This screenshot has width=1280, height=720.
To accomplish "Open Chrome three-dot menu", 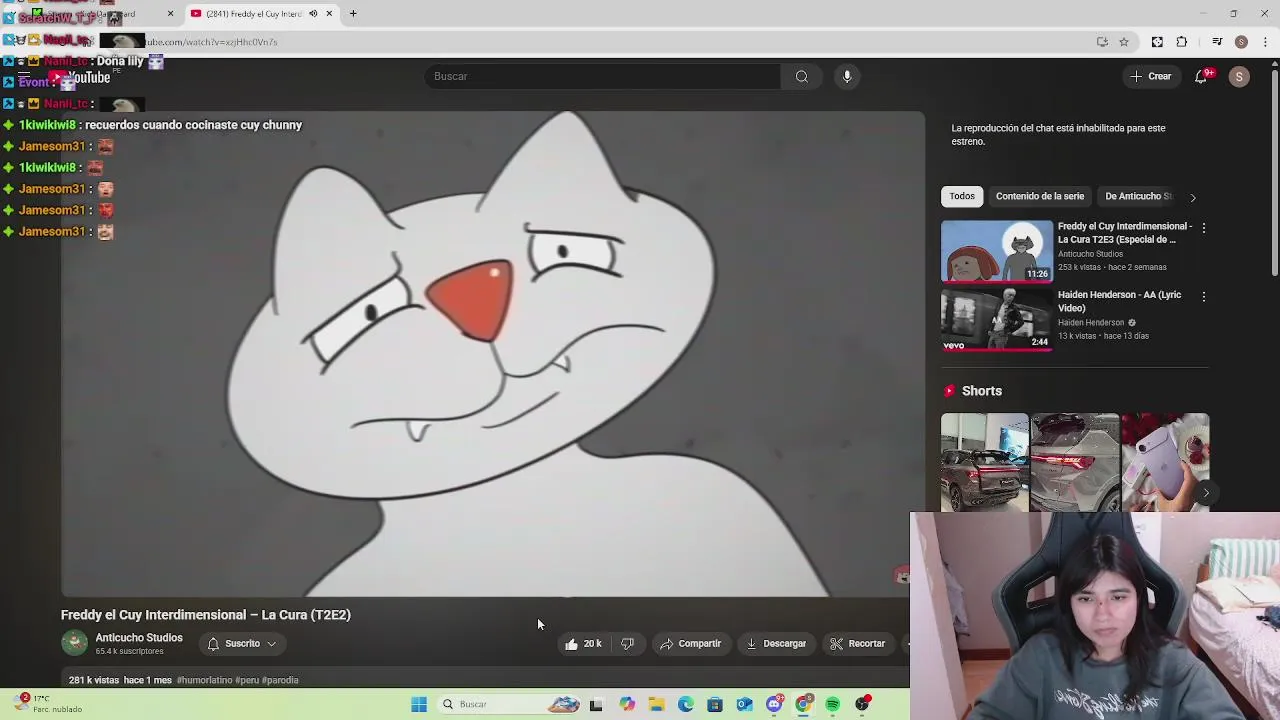I will pos(1266,42).
